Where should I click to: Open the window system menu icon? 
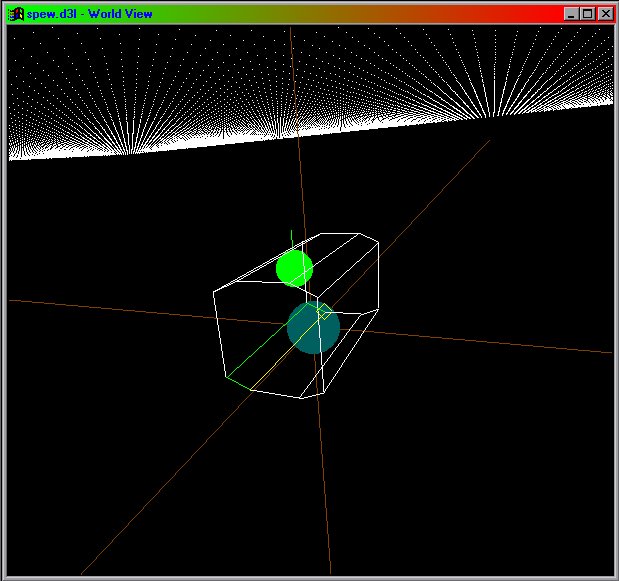coord(17,14)
